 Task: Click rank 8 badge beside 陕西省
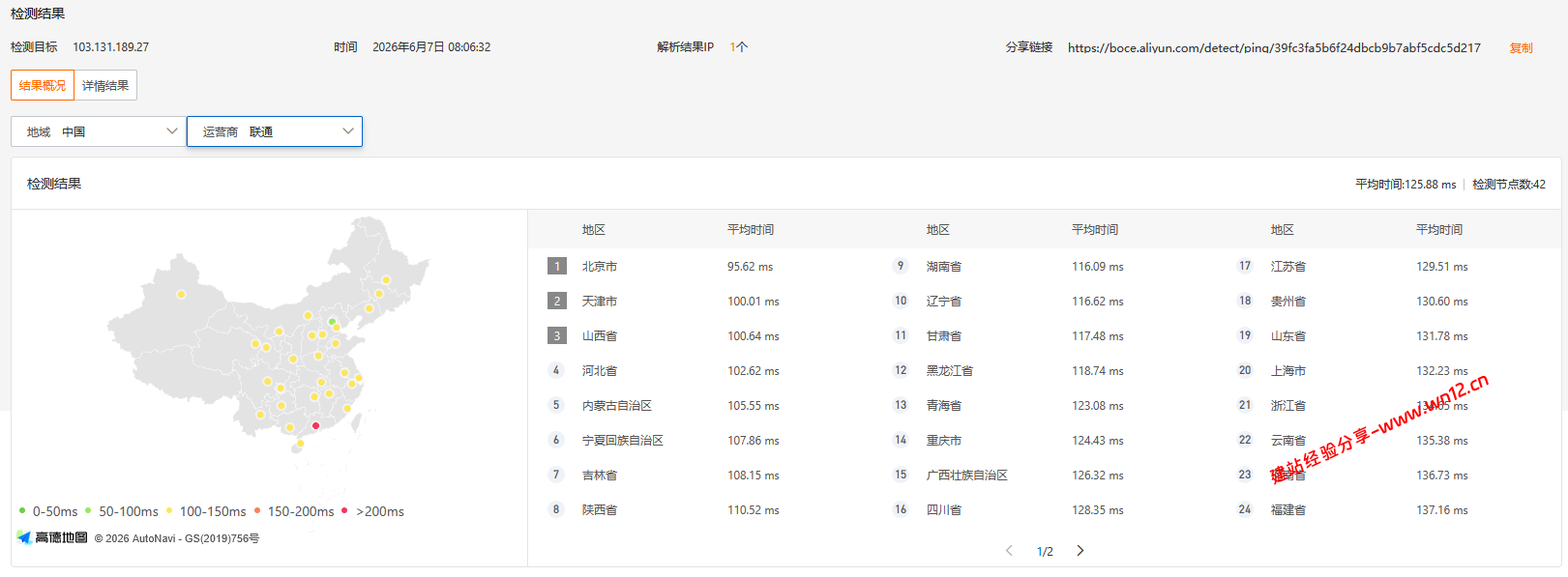(x=556, y=509)
